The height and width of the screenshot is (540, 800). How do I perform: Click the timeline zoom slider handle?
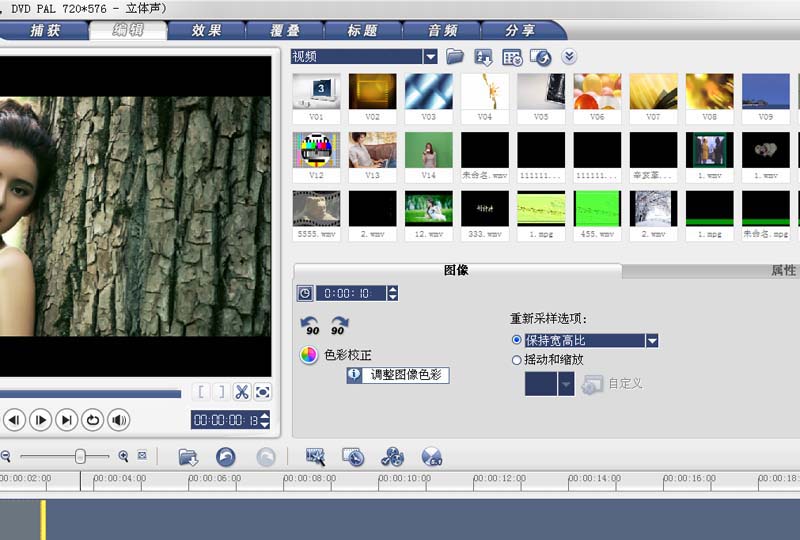click(80, 456)
